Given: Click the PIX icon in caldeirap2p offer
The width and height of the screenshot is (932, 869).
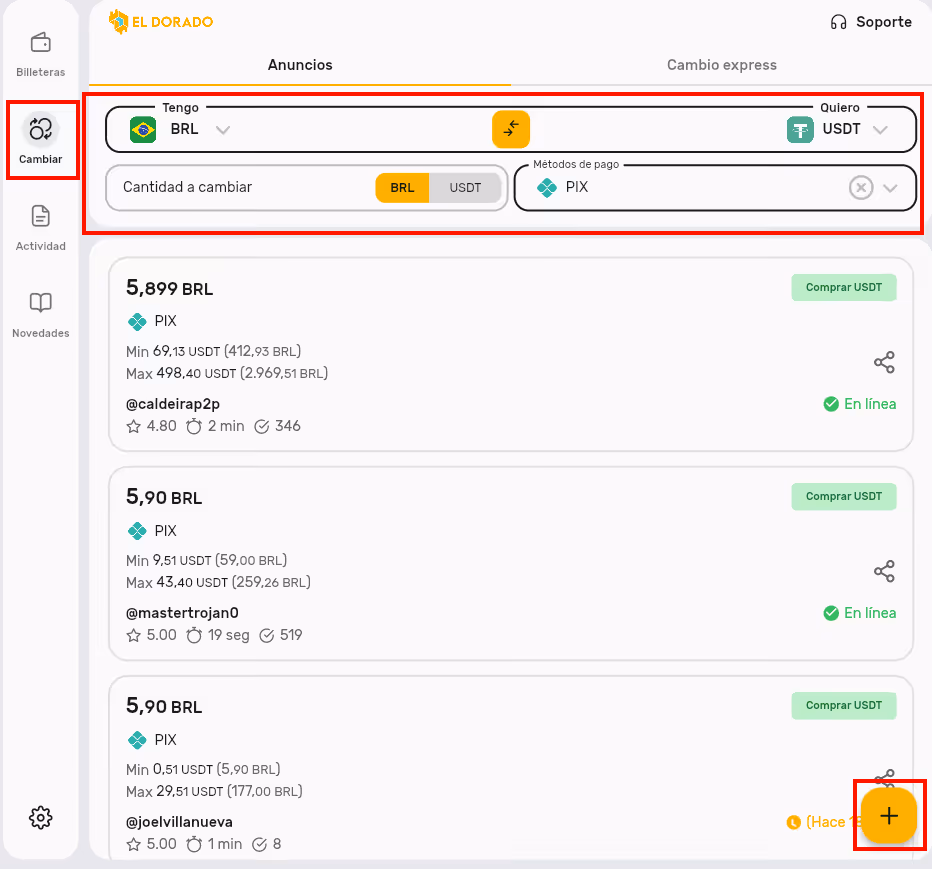Looking at the screenshot, I should (137, 322).
